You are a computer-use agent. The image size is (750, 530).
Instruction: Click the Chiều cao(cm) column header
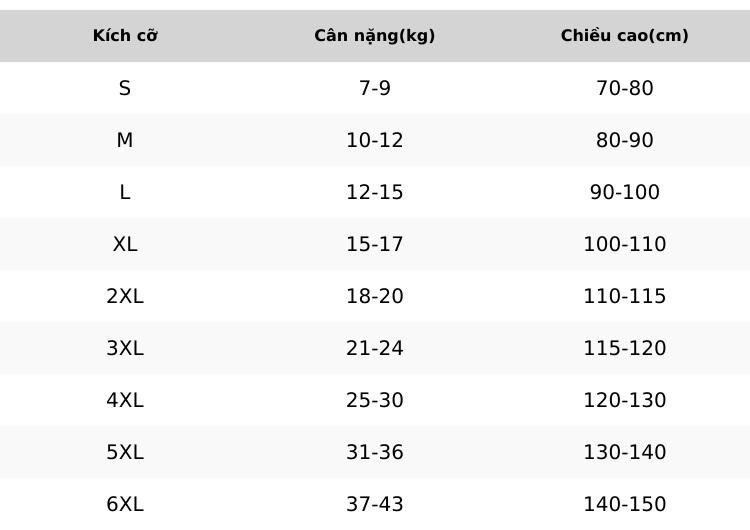tap(625, 36)
